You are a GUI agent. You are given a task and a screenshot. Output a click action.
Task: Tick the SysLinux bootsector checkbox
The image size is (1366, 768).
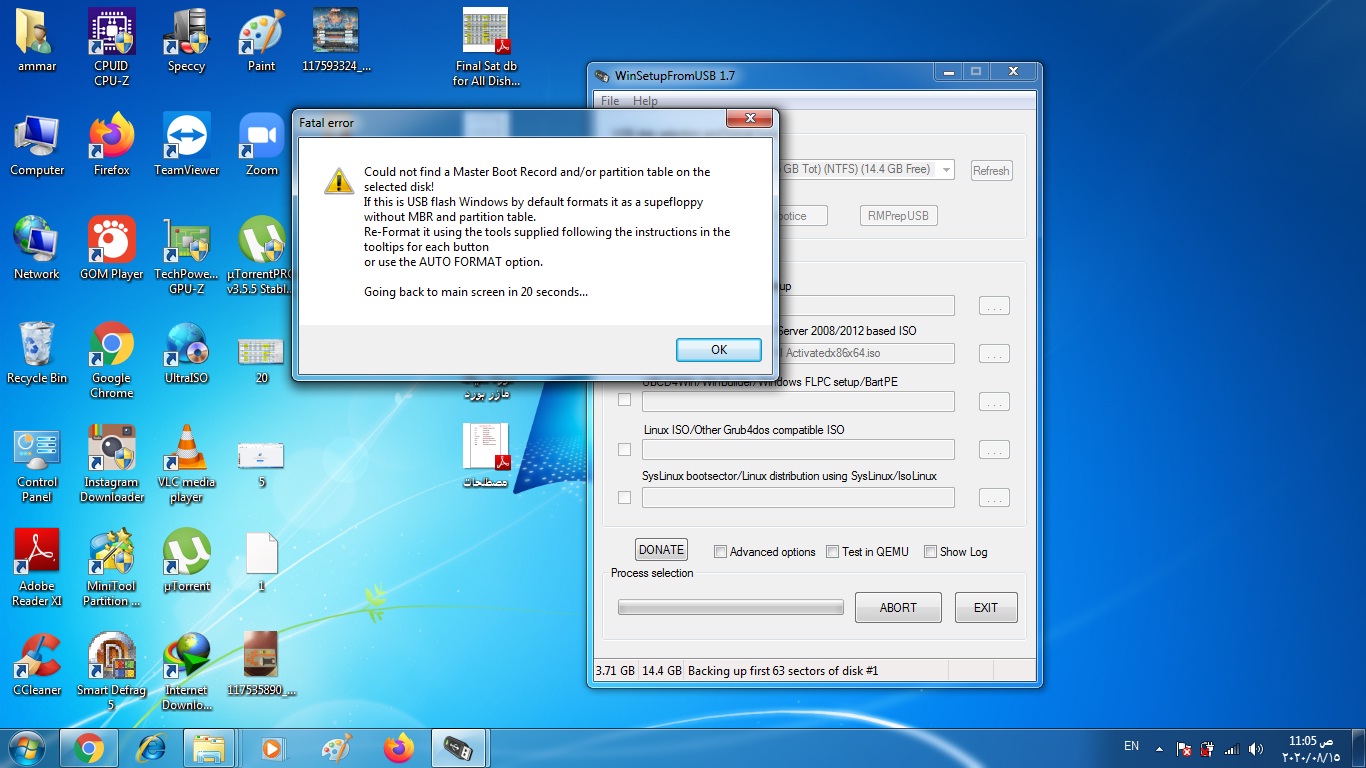[625, 497]
